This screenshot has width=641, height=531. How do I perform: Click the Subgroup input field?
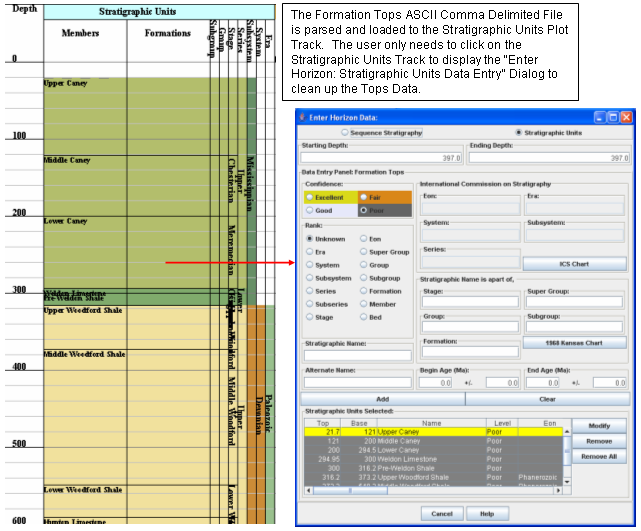pyautogui.click(x=574, y=326)
